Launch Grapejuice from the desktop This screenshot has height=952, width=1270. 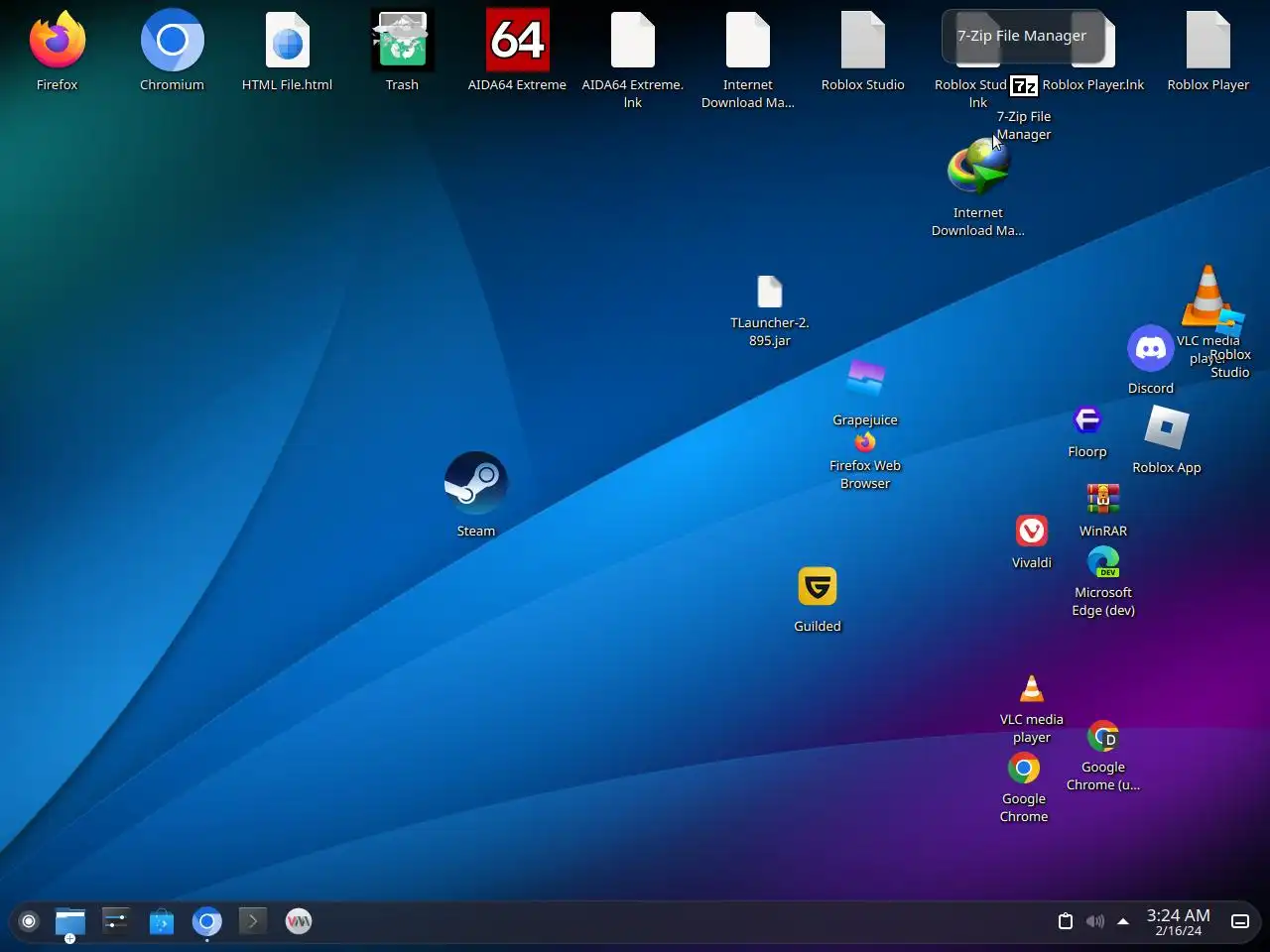pos(865,378)
